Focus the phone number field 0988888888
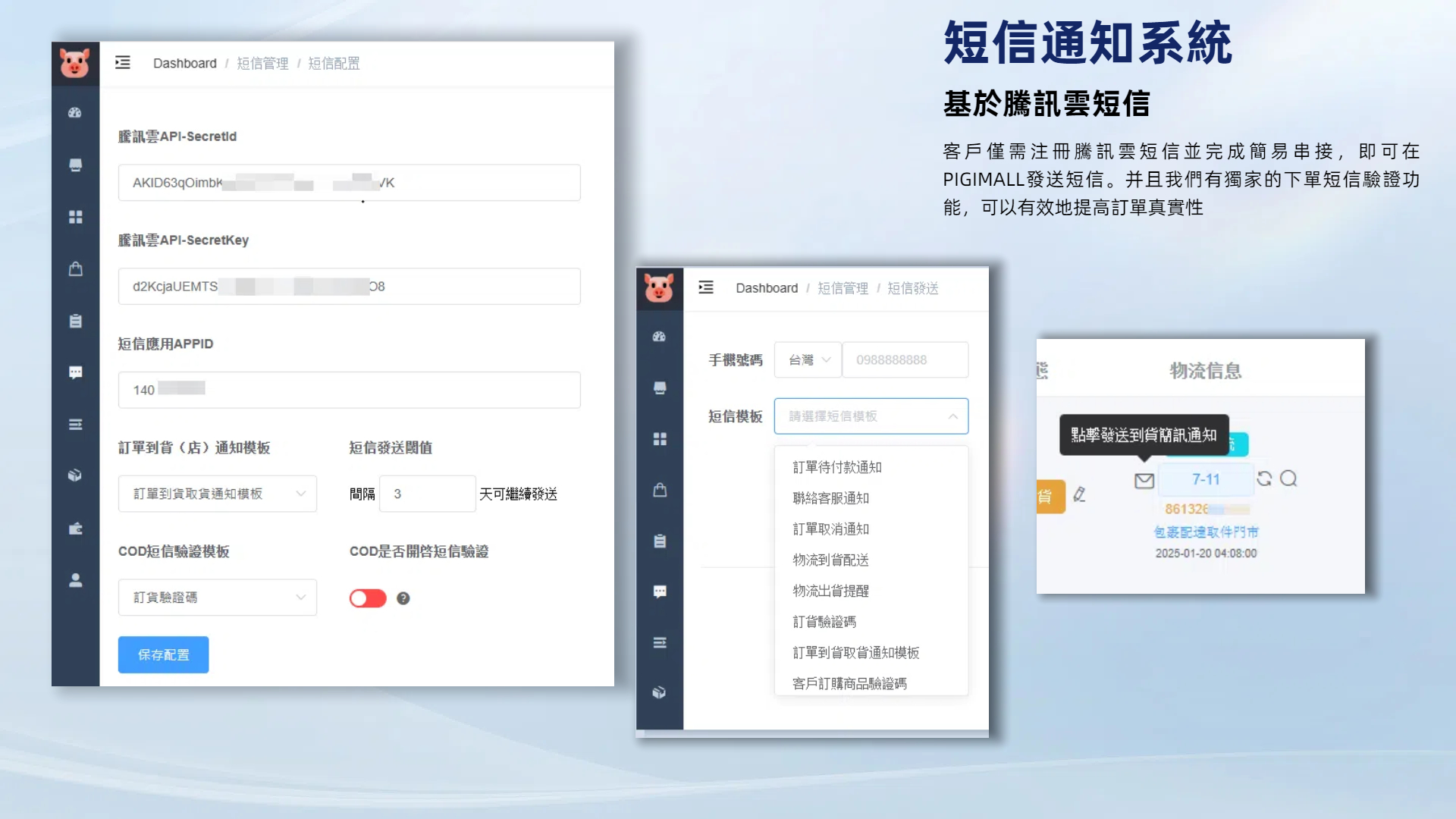The image size is (1456, 819). click(x=905, y=359)
